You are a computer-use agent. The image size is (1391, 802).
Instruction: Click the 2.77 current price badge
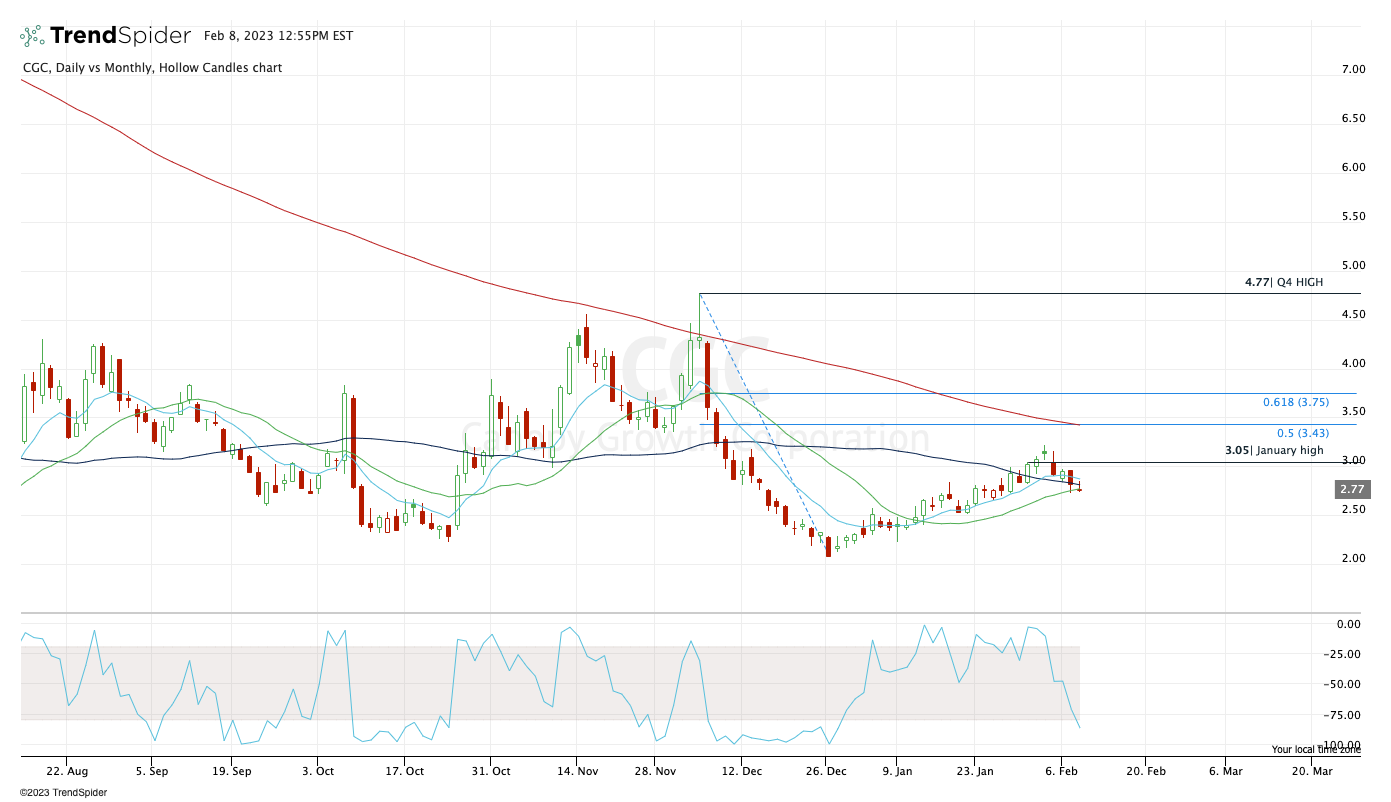click(1352, 490)
